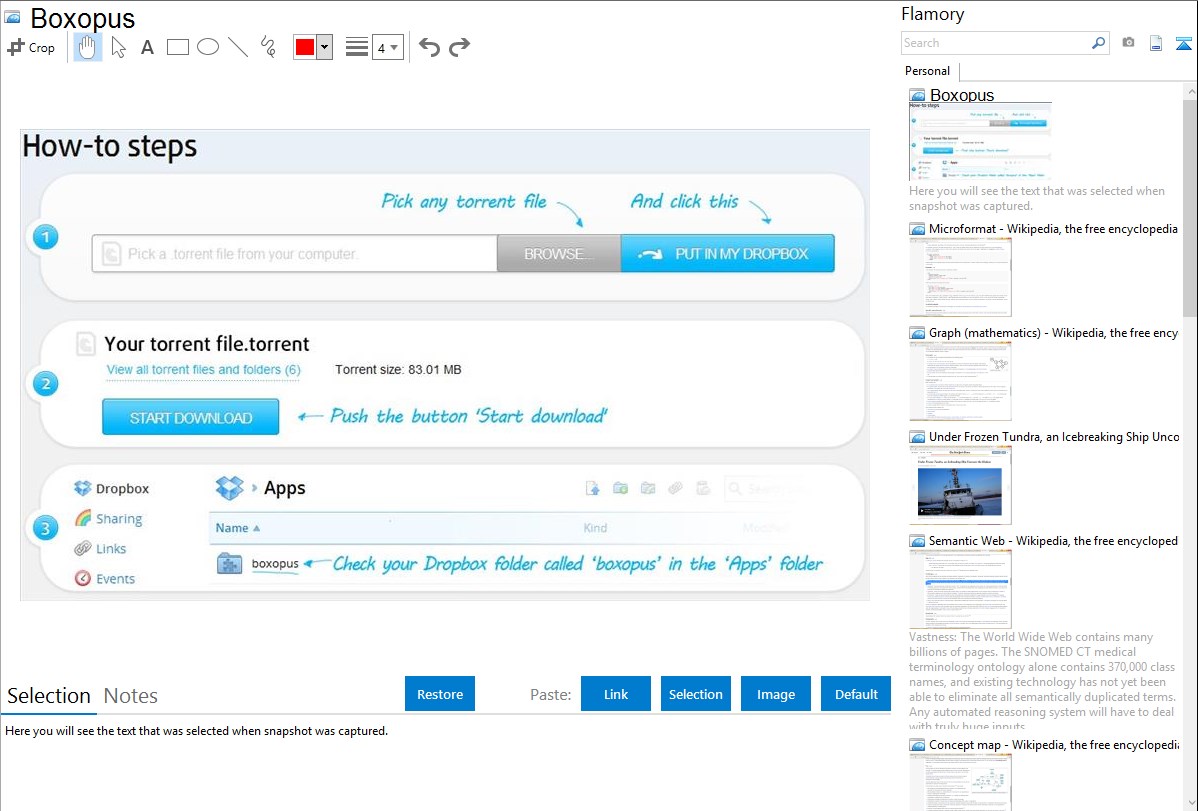Click the Boxopus title icon at top left

[x=13, y=17]
